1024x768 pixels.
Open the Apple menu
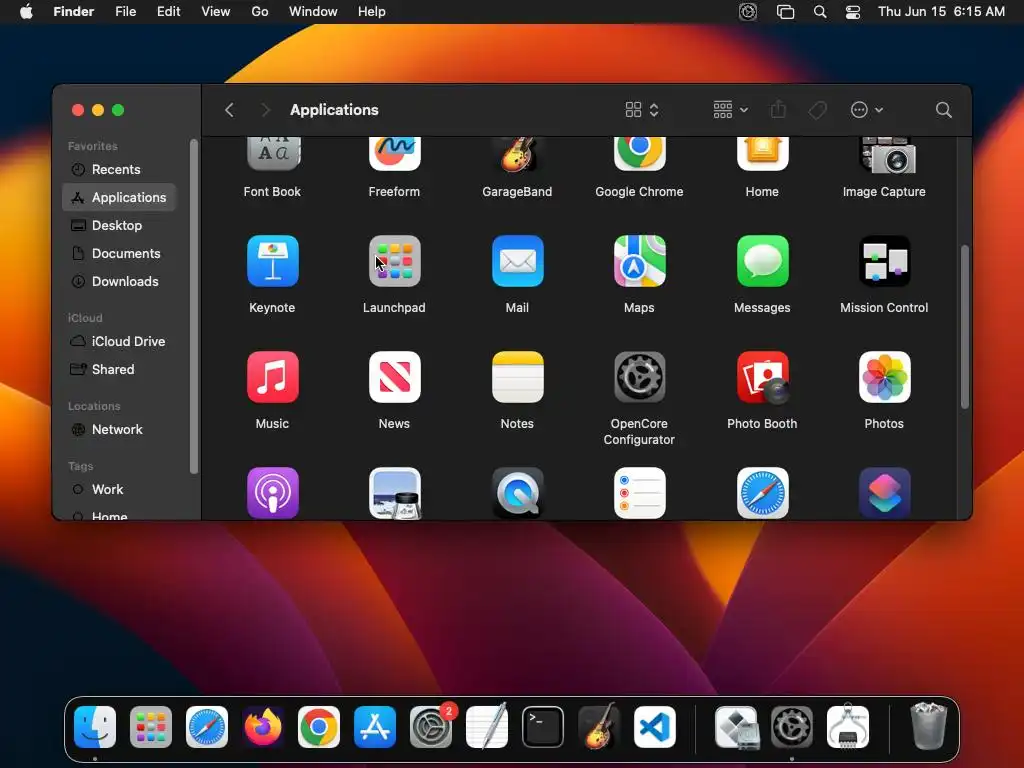point(26,12)
